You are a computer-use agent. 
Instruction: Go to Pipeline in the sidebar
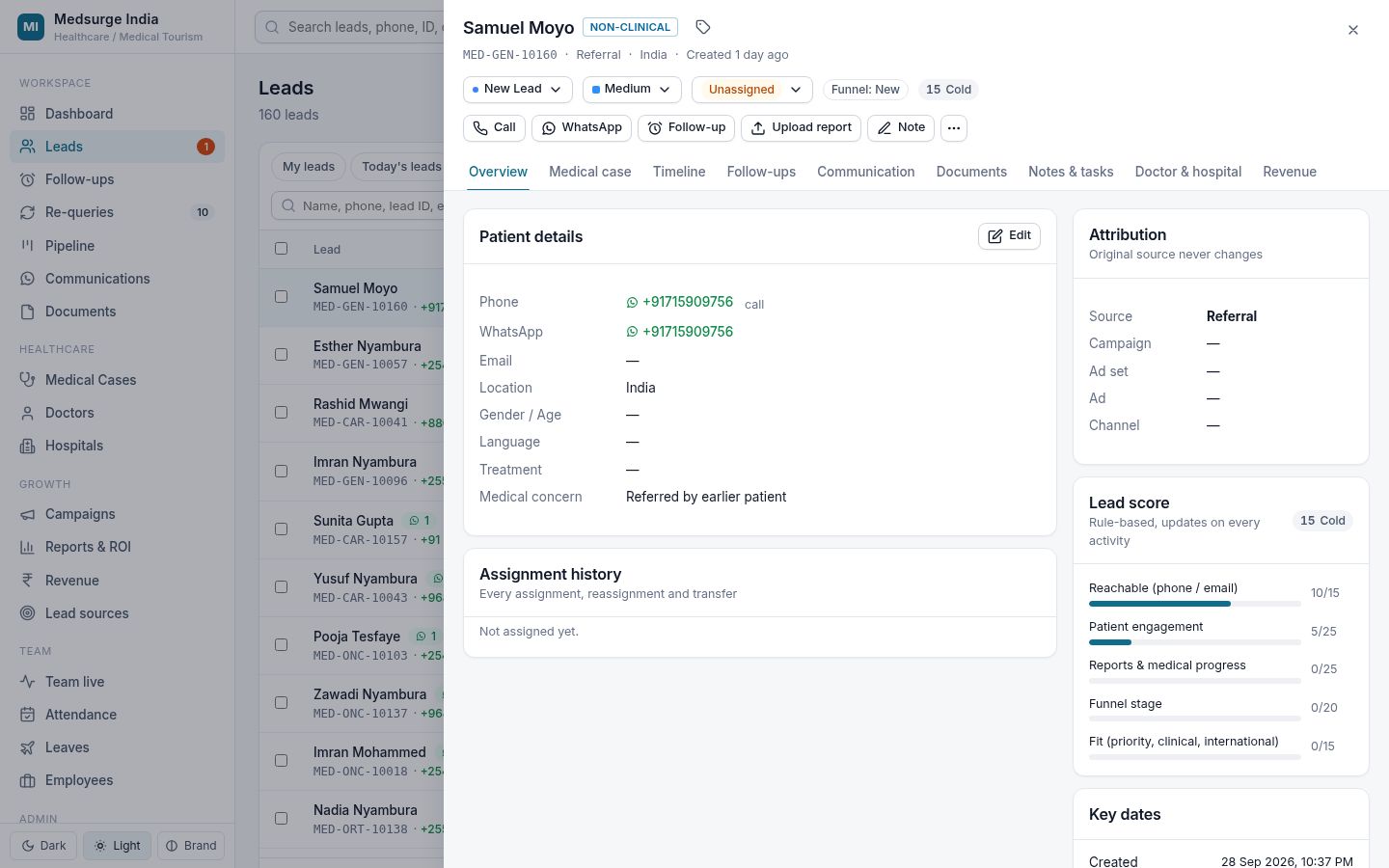coord(117,246)
